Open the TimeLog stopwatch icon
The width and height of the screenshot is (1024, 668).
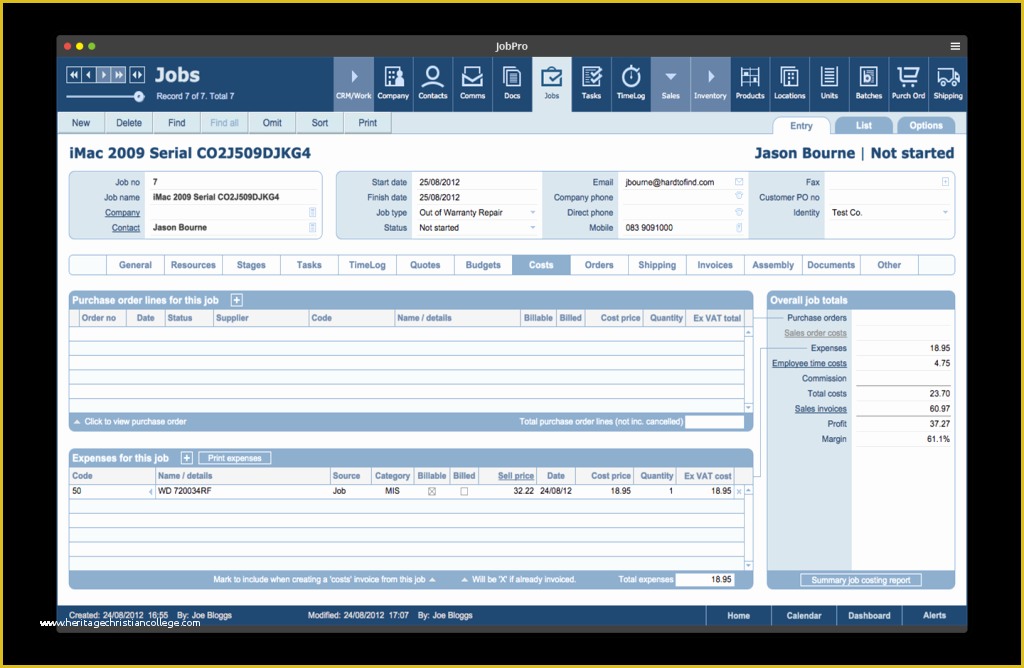(x=631, y=84)
